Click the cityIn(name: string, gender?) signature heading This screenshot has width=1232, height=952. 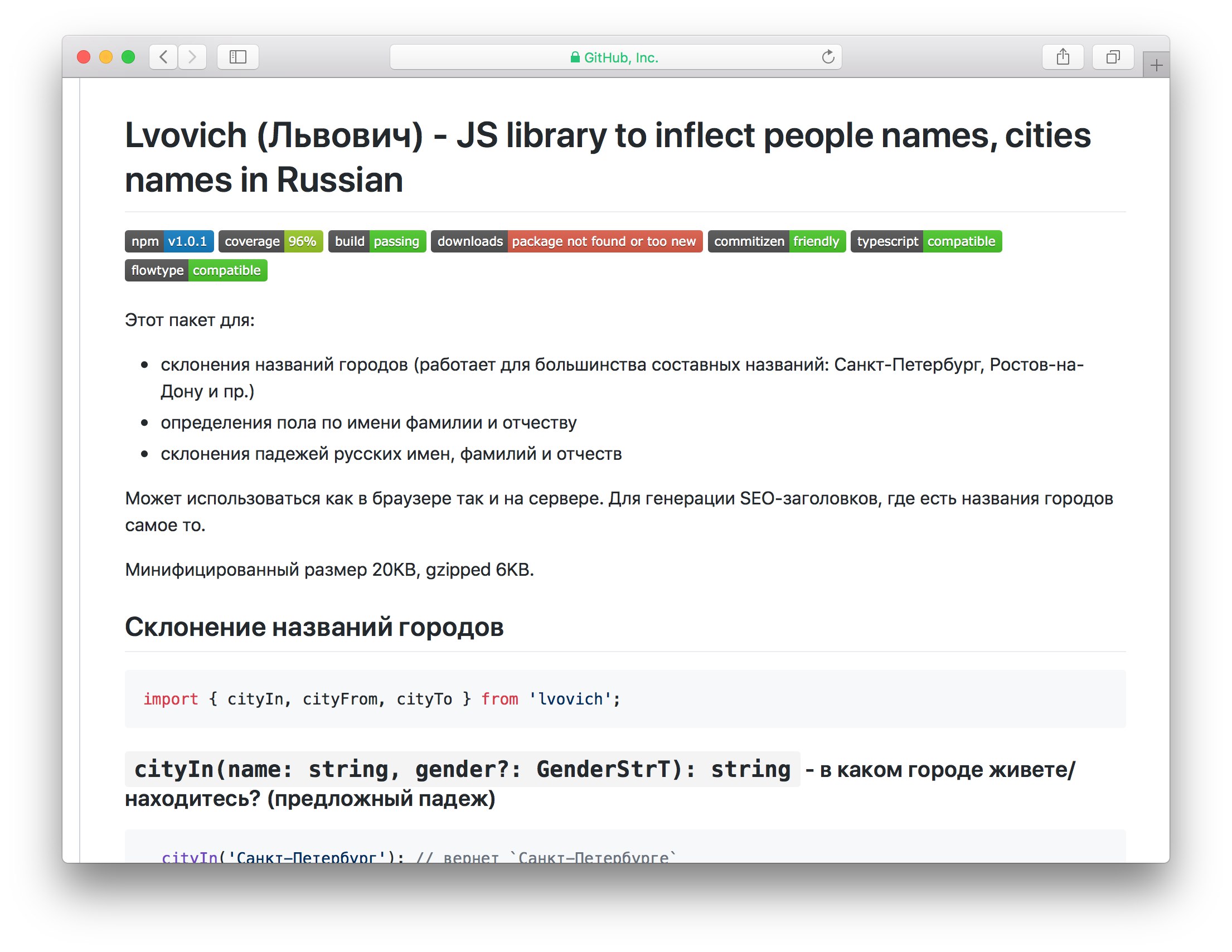[600, 783]
